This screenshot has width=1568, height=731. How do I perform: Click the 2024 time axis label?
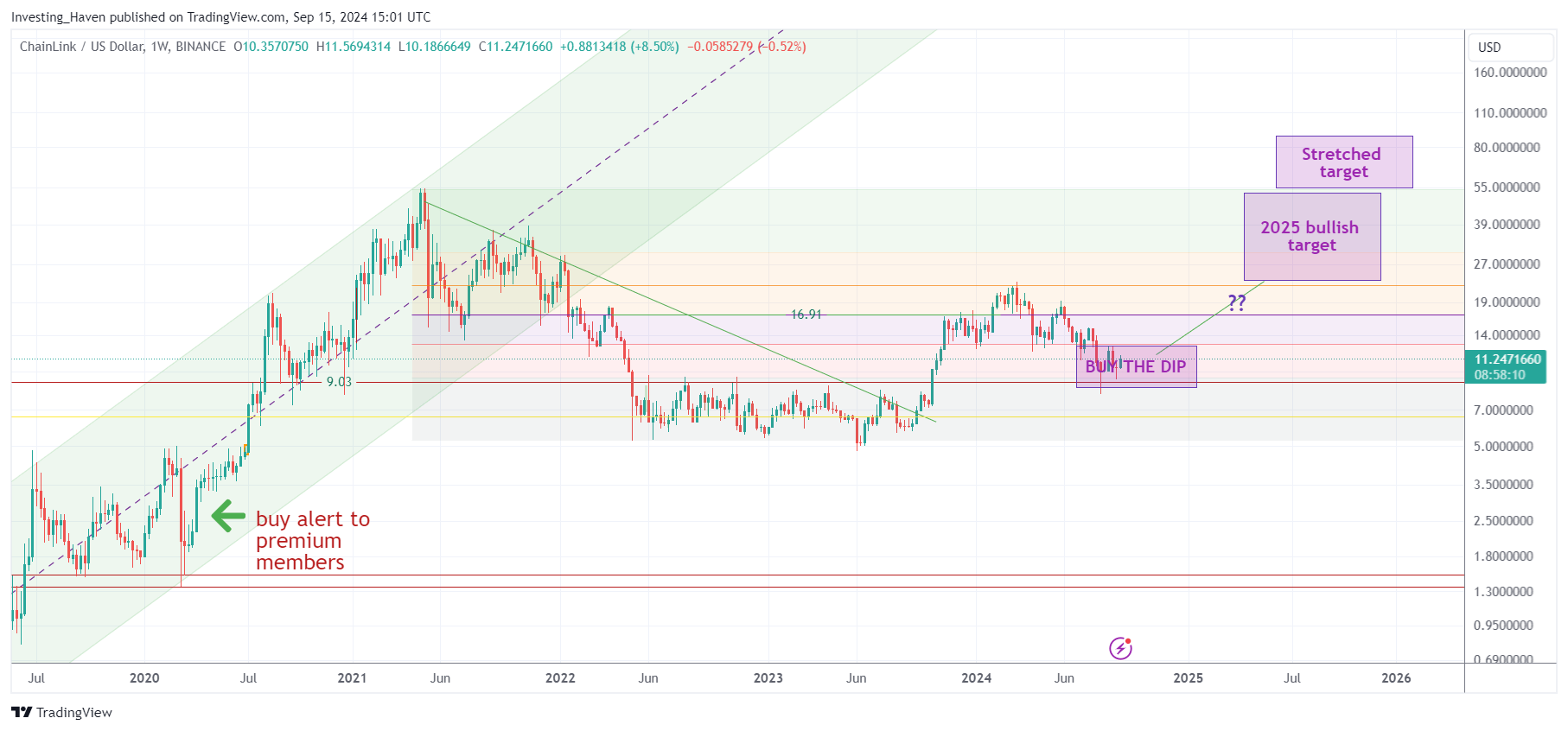(977, 678)
